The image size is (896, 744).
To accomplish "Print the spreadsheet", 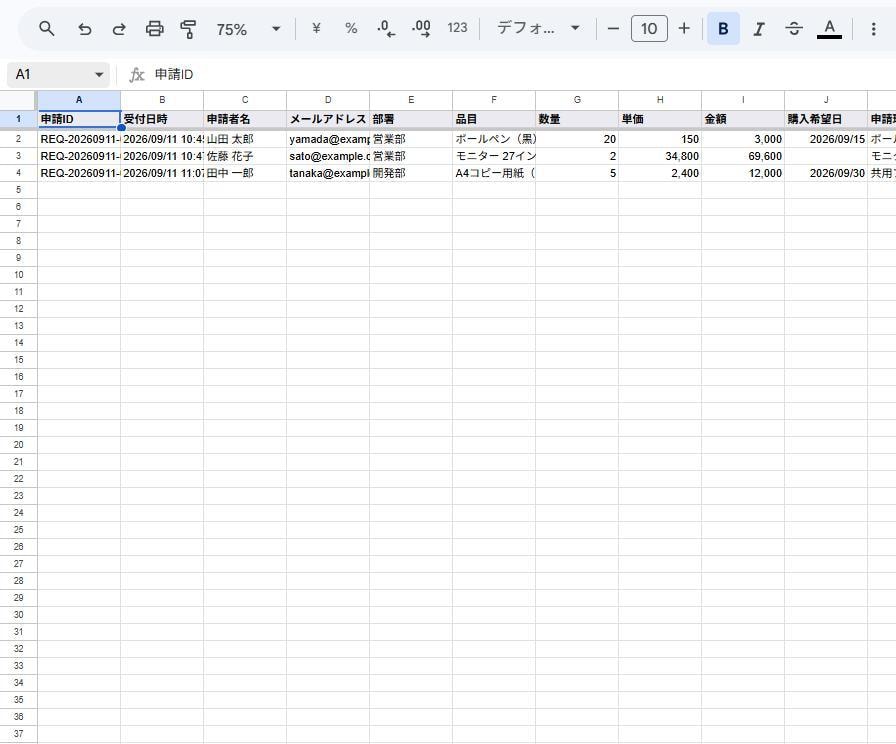I will pyautogui.click(x=154, y=28).
